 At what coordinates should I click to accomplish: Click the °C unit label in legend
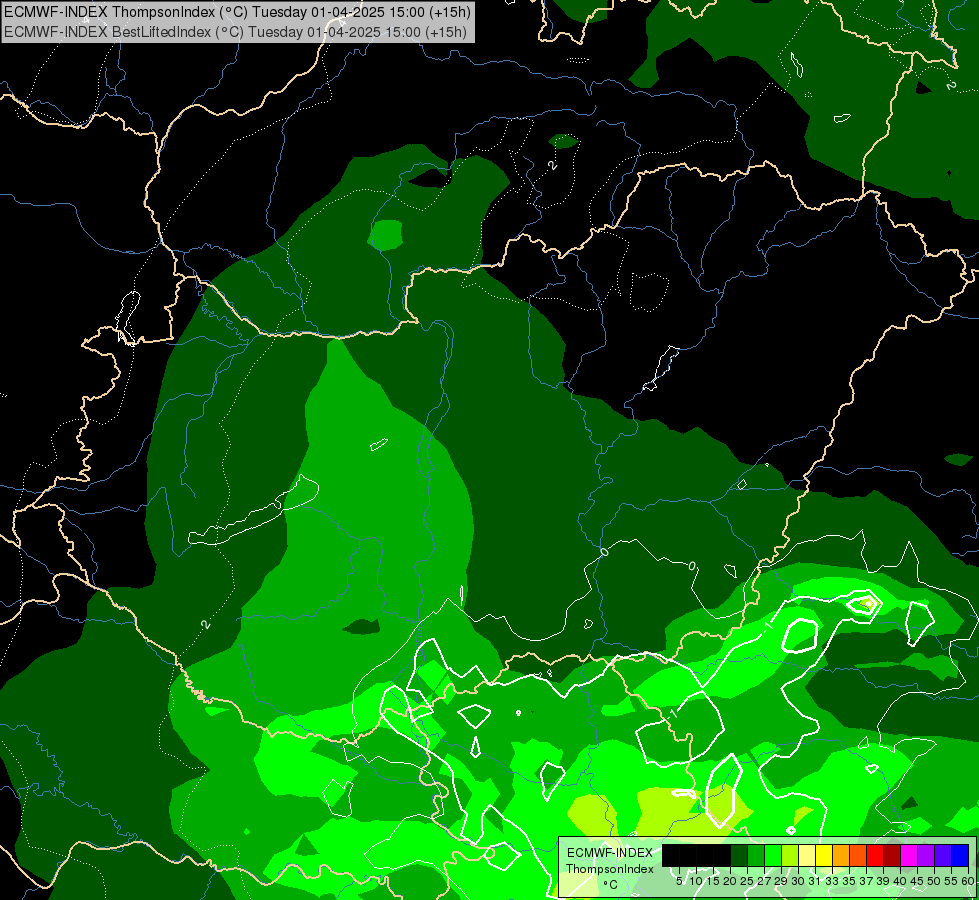pyautogui.click(x=611, y=884)
